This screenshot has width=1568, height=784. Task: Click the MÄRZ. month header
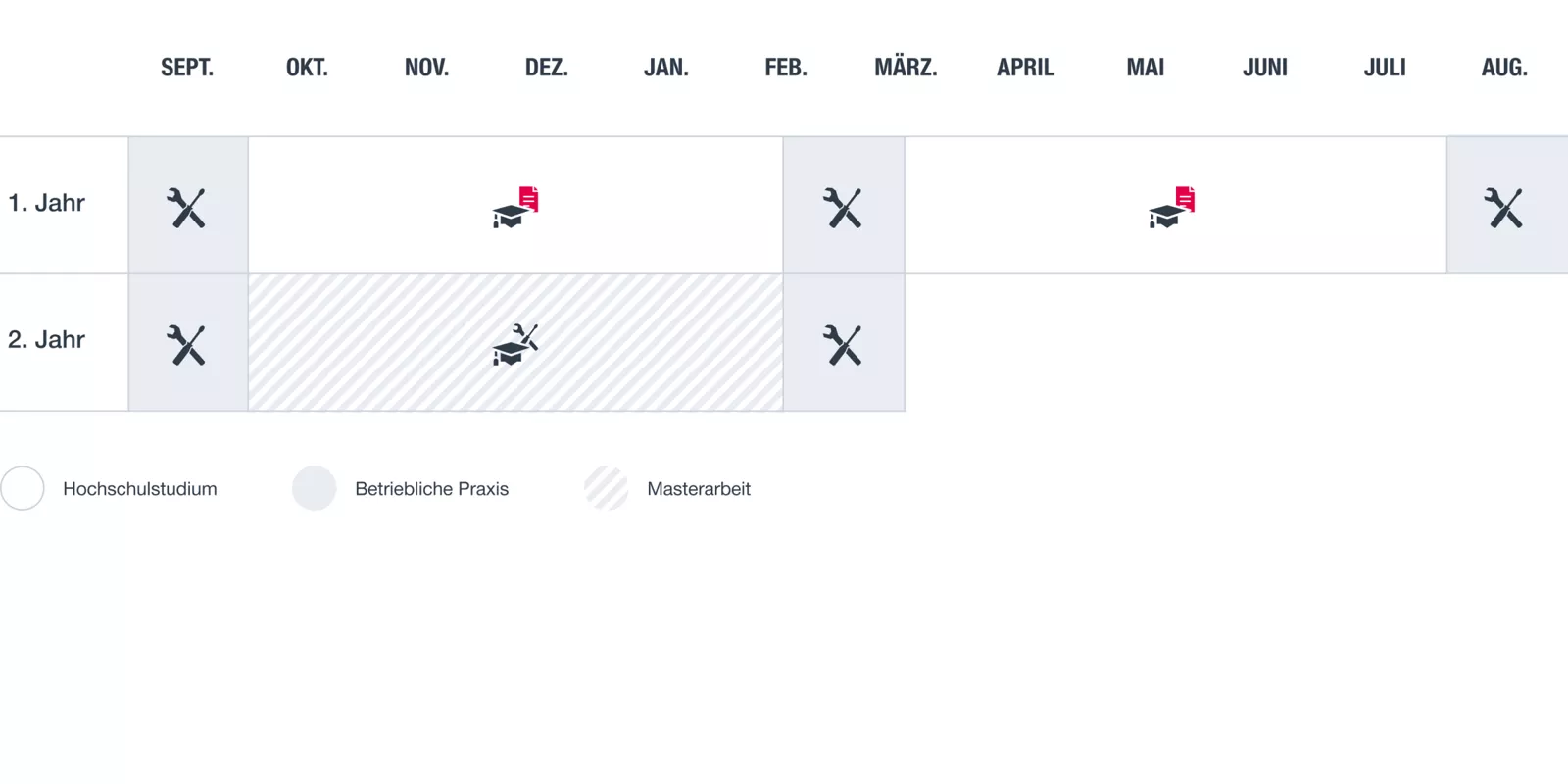906,68
